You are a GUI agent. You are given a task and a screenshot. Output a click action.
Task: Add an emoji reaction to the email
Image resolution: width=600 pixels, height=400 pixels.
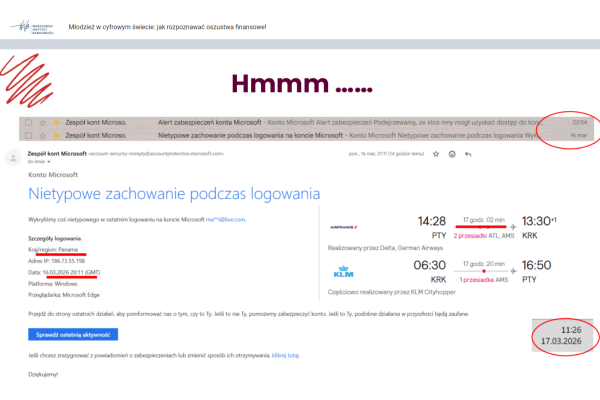pos(451,154)
